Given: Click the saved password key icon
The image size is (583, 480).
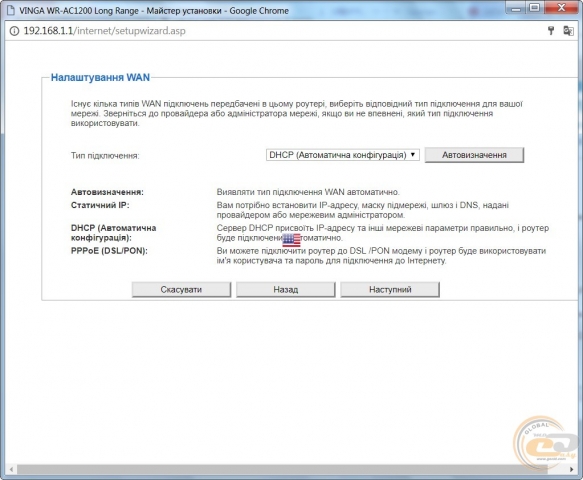Looking at the screenshot, I should [551, 31].
